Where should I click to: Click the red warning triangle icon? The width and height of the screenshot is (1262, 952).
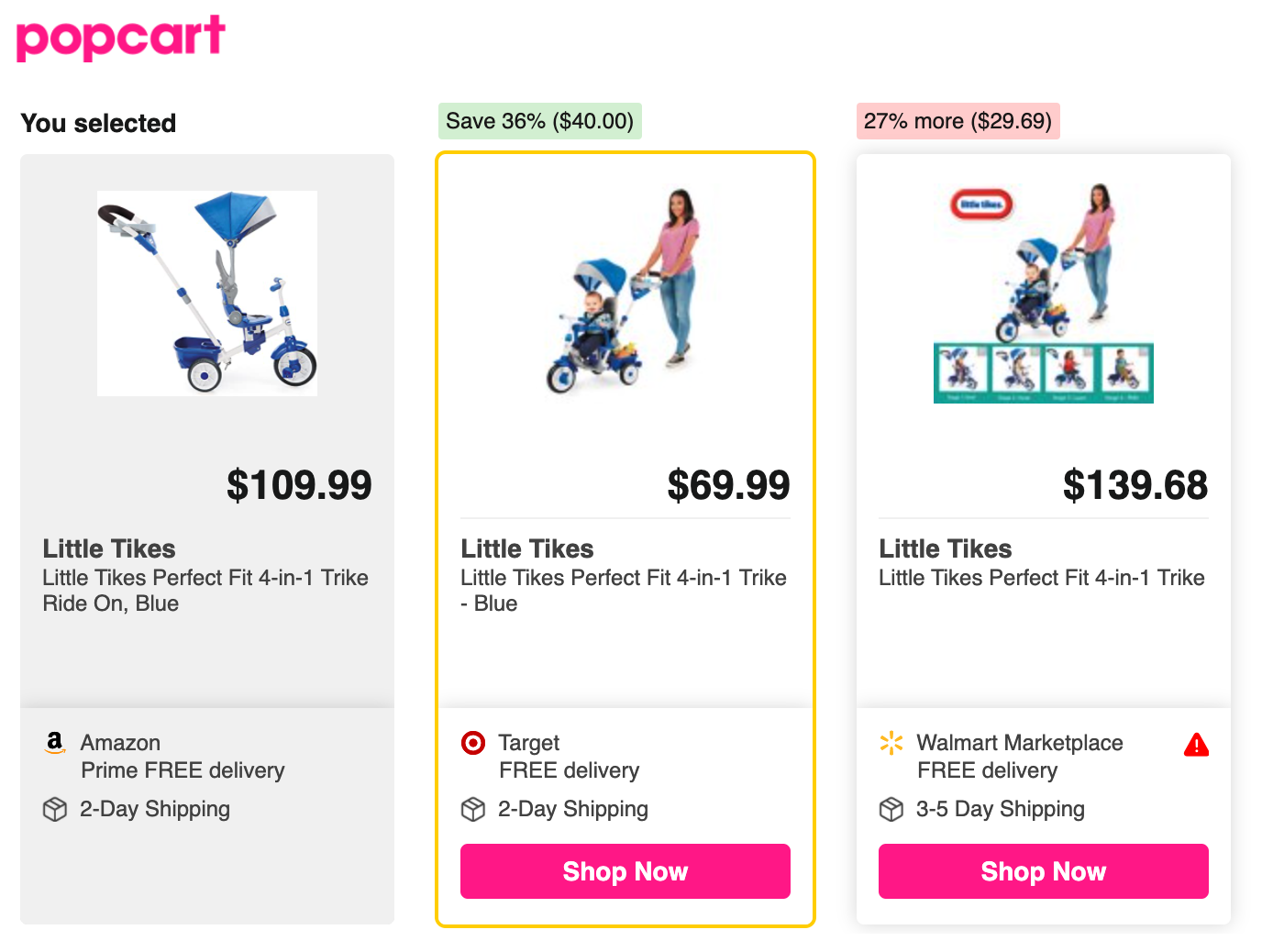[x=1196, y=745]
